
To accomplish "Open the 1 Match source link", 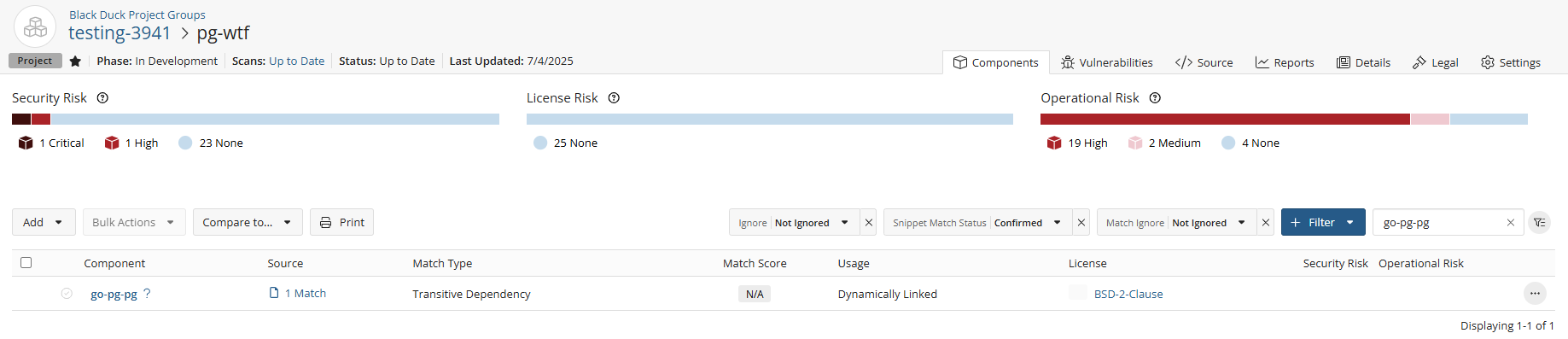I will (x=306, y=293).
